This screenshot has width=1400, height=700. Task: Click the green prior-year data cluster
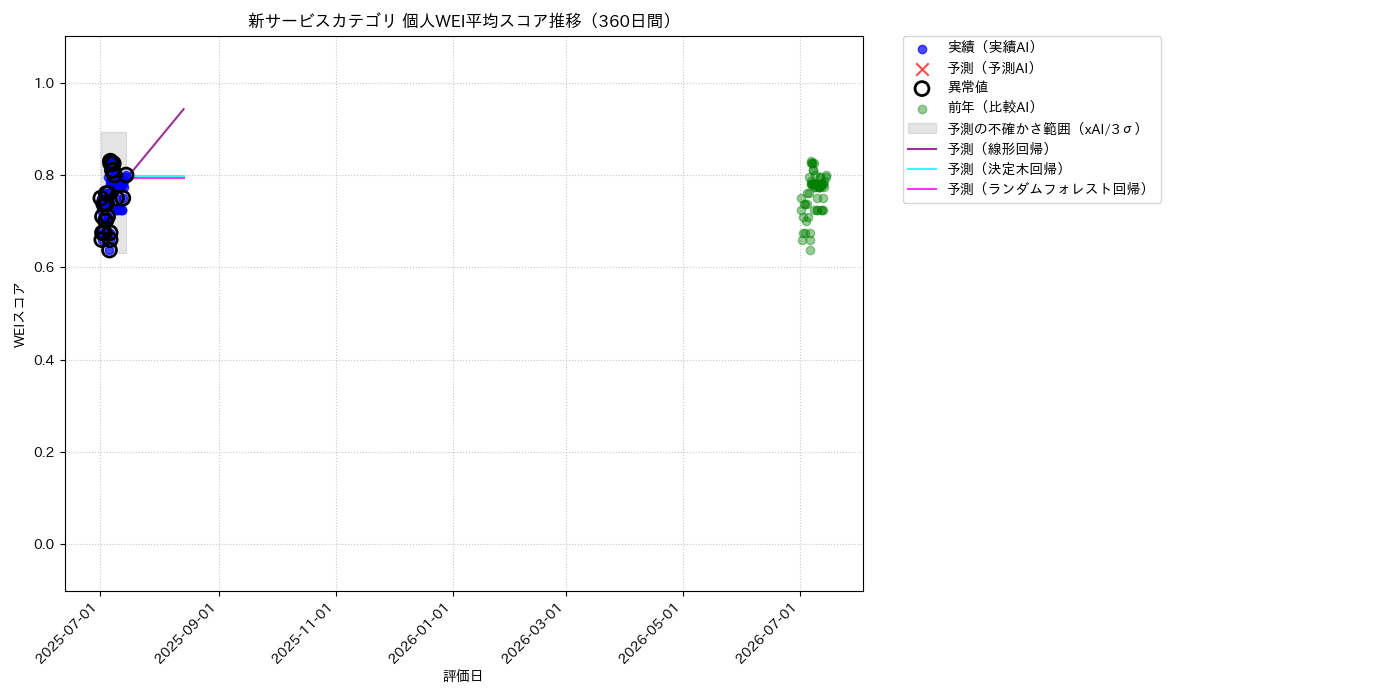point(813,205)
